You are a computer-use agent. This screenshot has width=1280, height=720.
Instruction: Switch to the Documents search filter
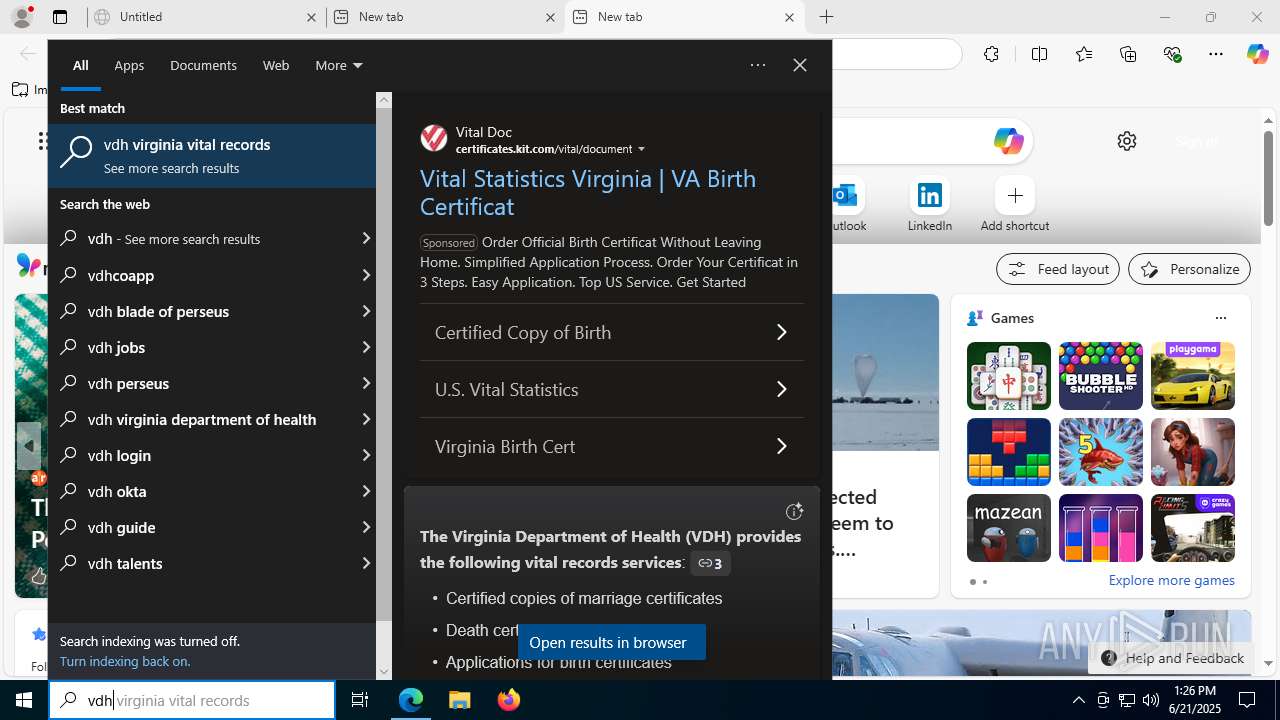(x=203, y=65)
